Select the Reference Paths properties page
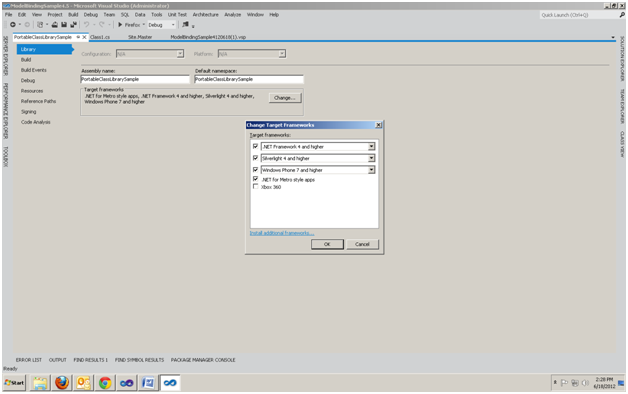The image size is (628, 394). click(38, 101)
